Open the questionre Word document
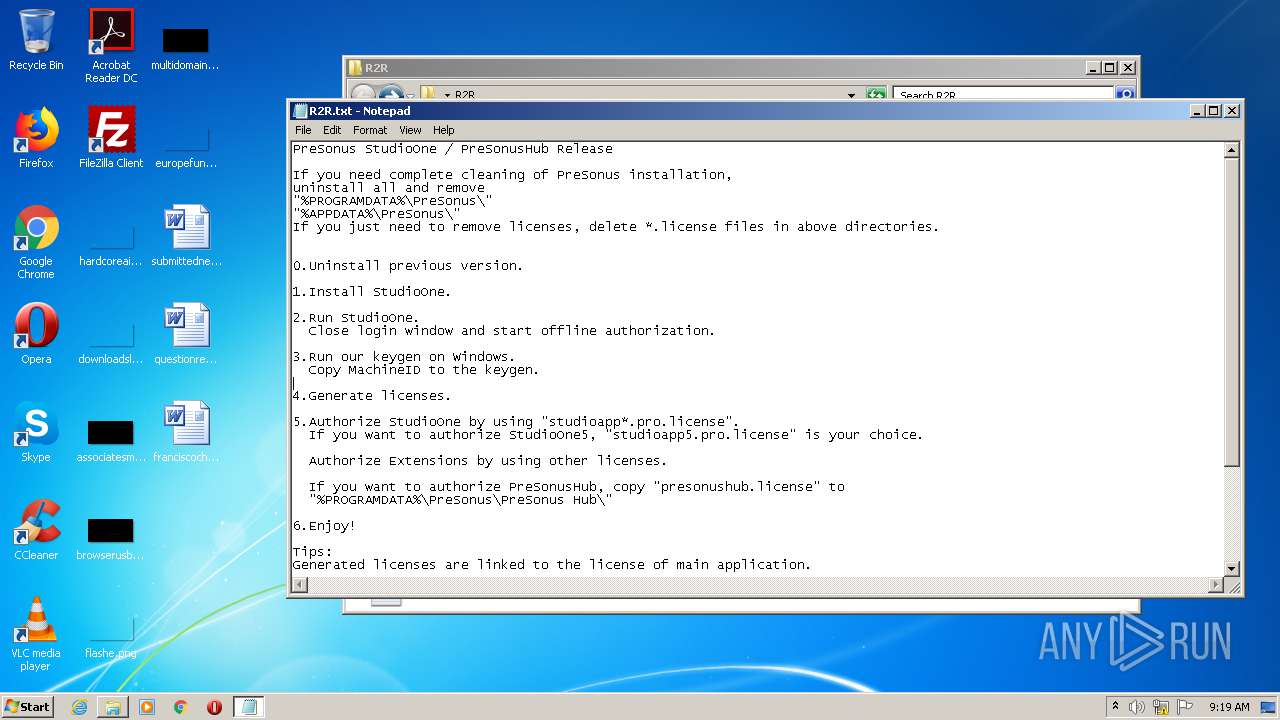This screenshot has height=720, width=1280. 186,334
